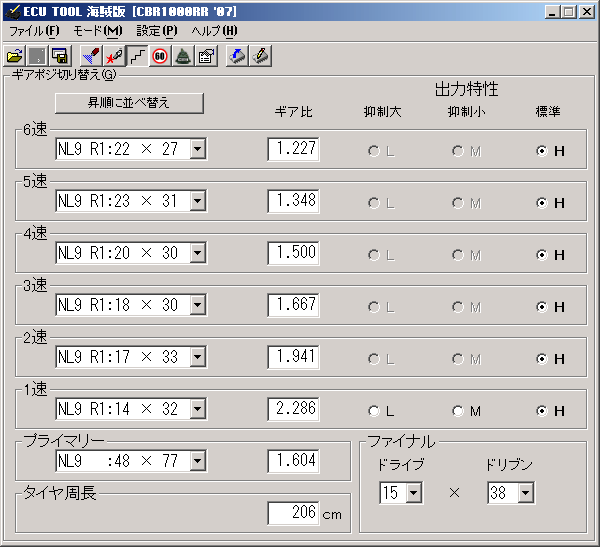Click the read from ECU chip icon
The height and width of the screenshot is (547, 600).
click(238, 56)
